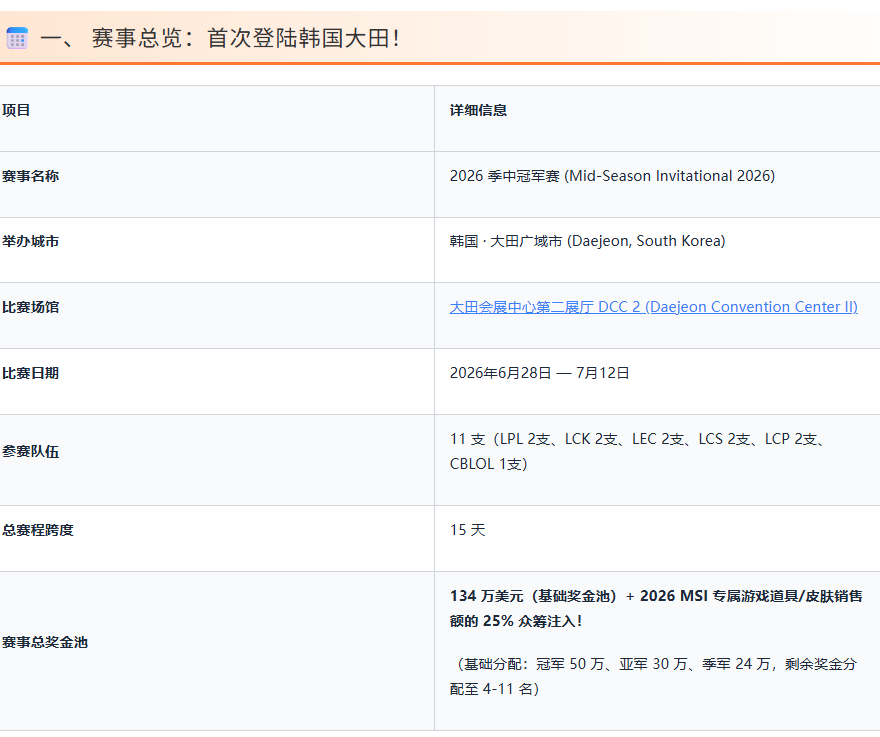
Task: Select the 详细信息 column header cell
Action: coord(657,118)
